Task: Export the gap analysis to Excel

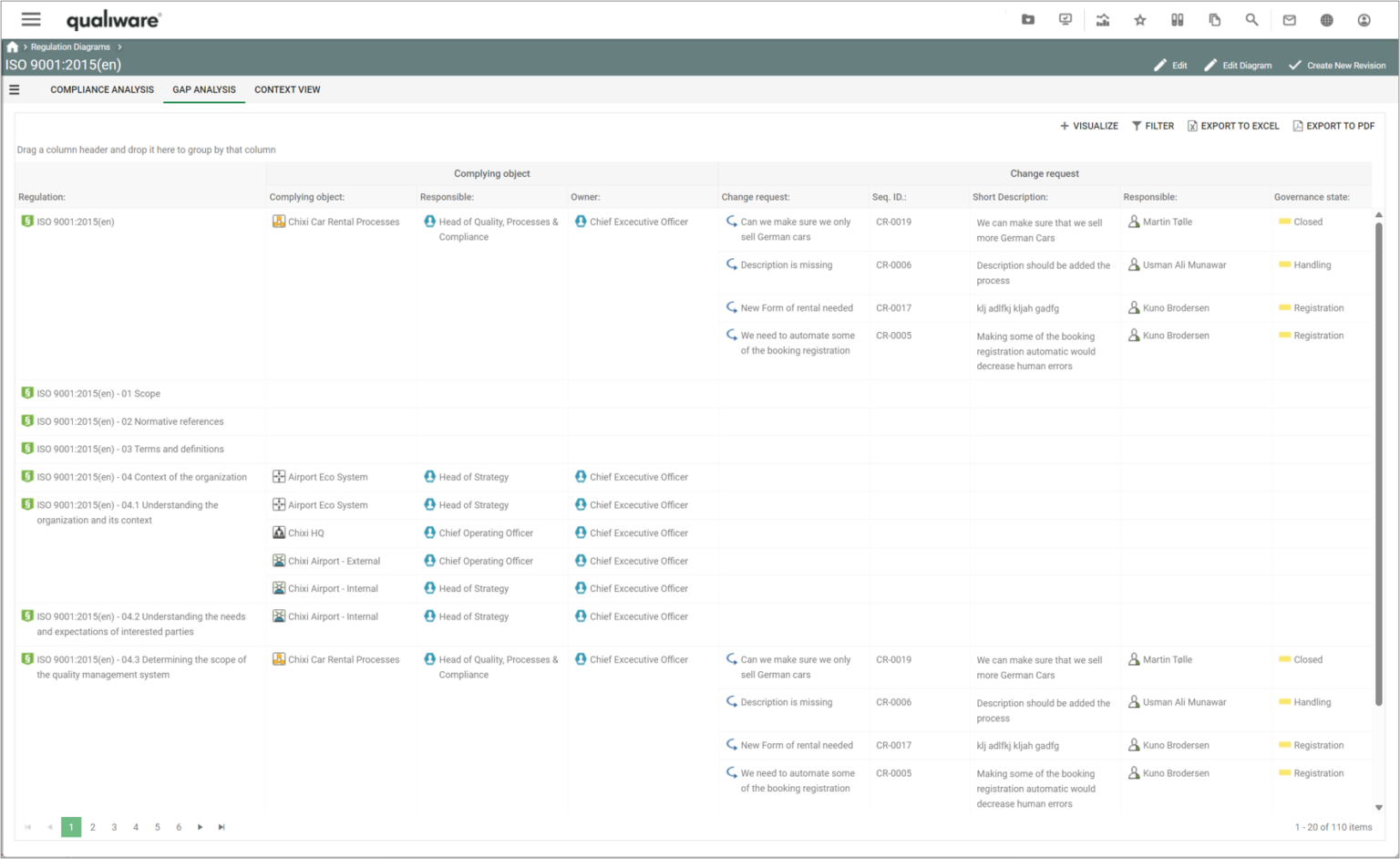Action: pos(1233,125)
